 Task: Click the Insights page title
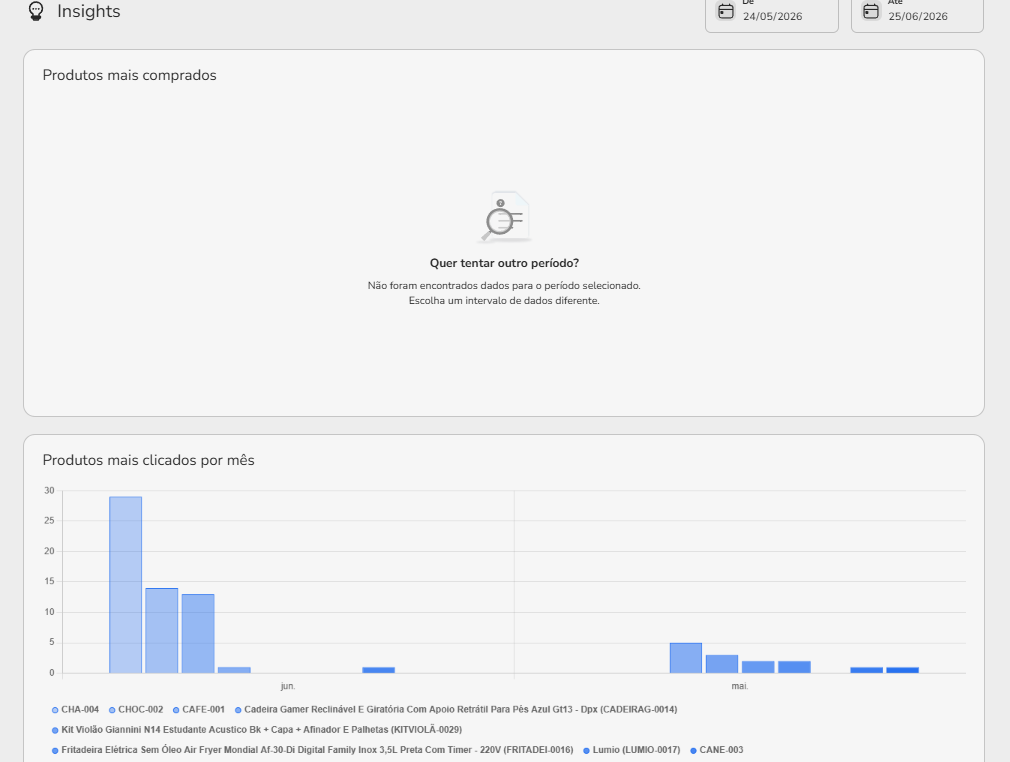pos(89,12)
